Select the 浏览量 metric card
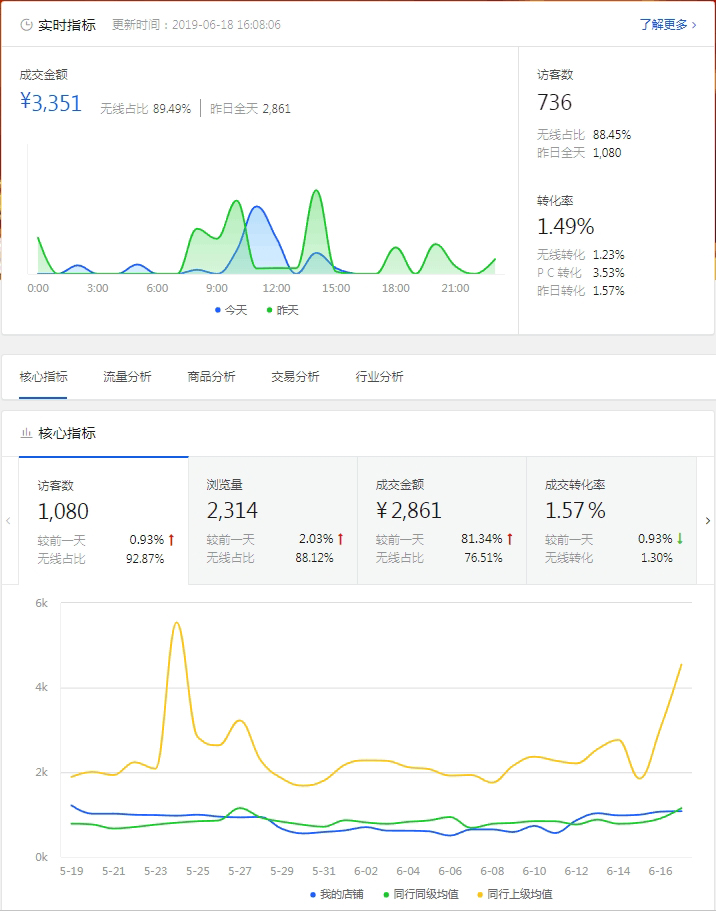This screenshot has width=716, height=916. click(272, 520)
